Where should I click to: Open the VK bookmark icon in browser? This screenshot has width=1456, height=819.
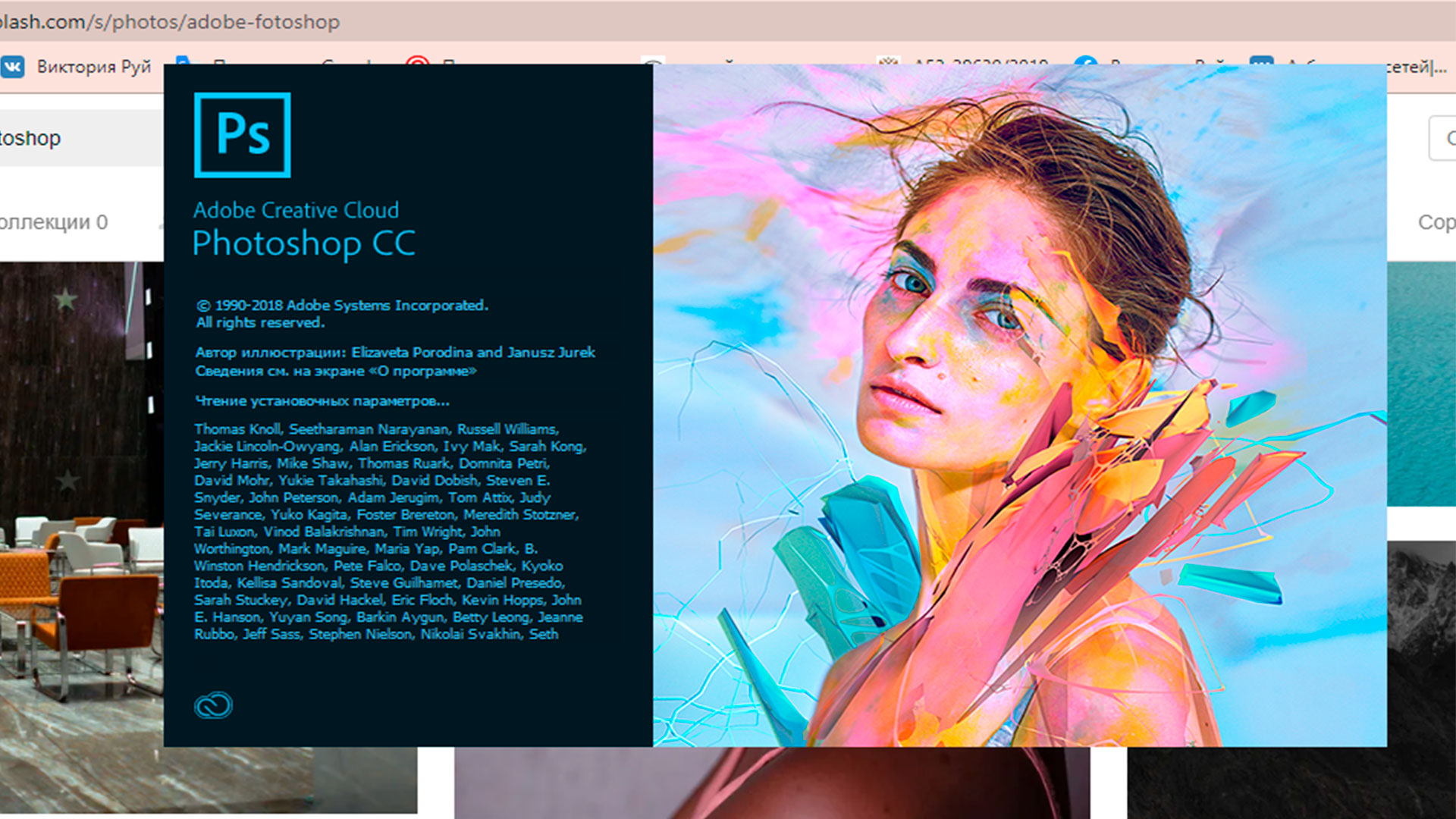tap(13, 67)
